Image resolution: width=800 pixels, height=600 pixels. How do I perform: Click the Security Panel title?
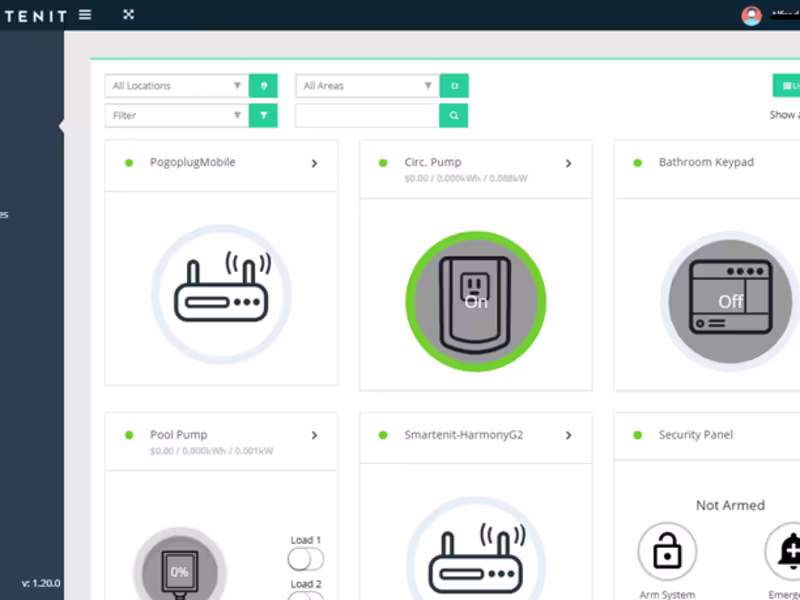coord(695,435)
